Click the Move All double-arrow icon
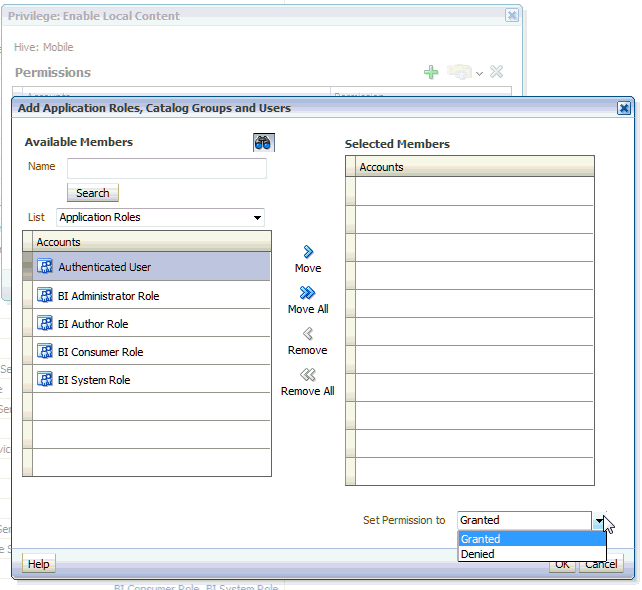 coord(308,293)
